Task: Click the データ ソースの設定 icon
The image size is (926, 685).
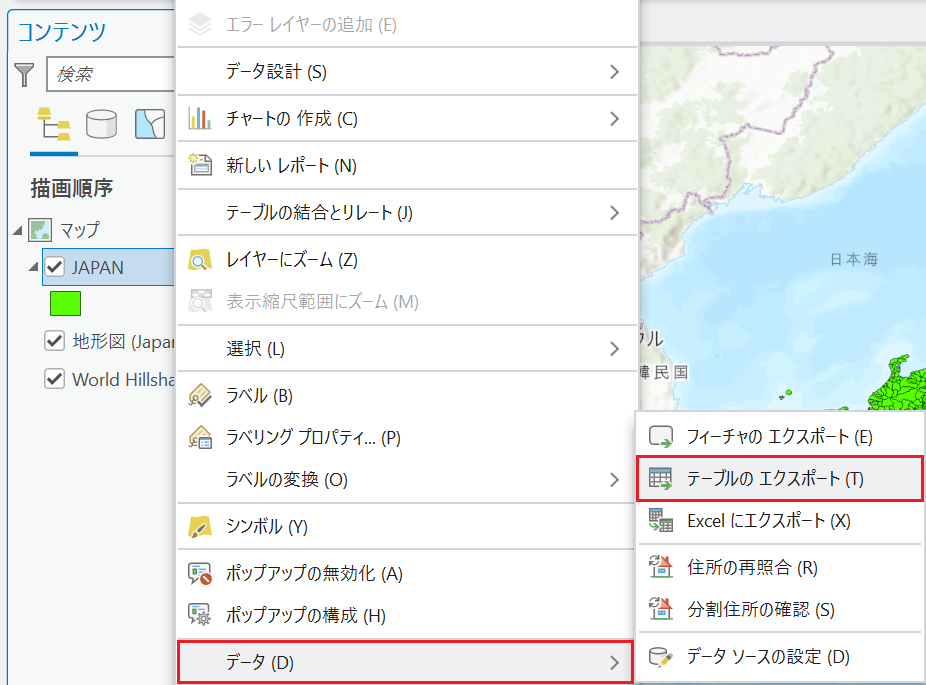Action: tap(661, 657)
